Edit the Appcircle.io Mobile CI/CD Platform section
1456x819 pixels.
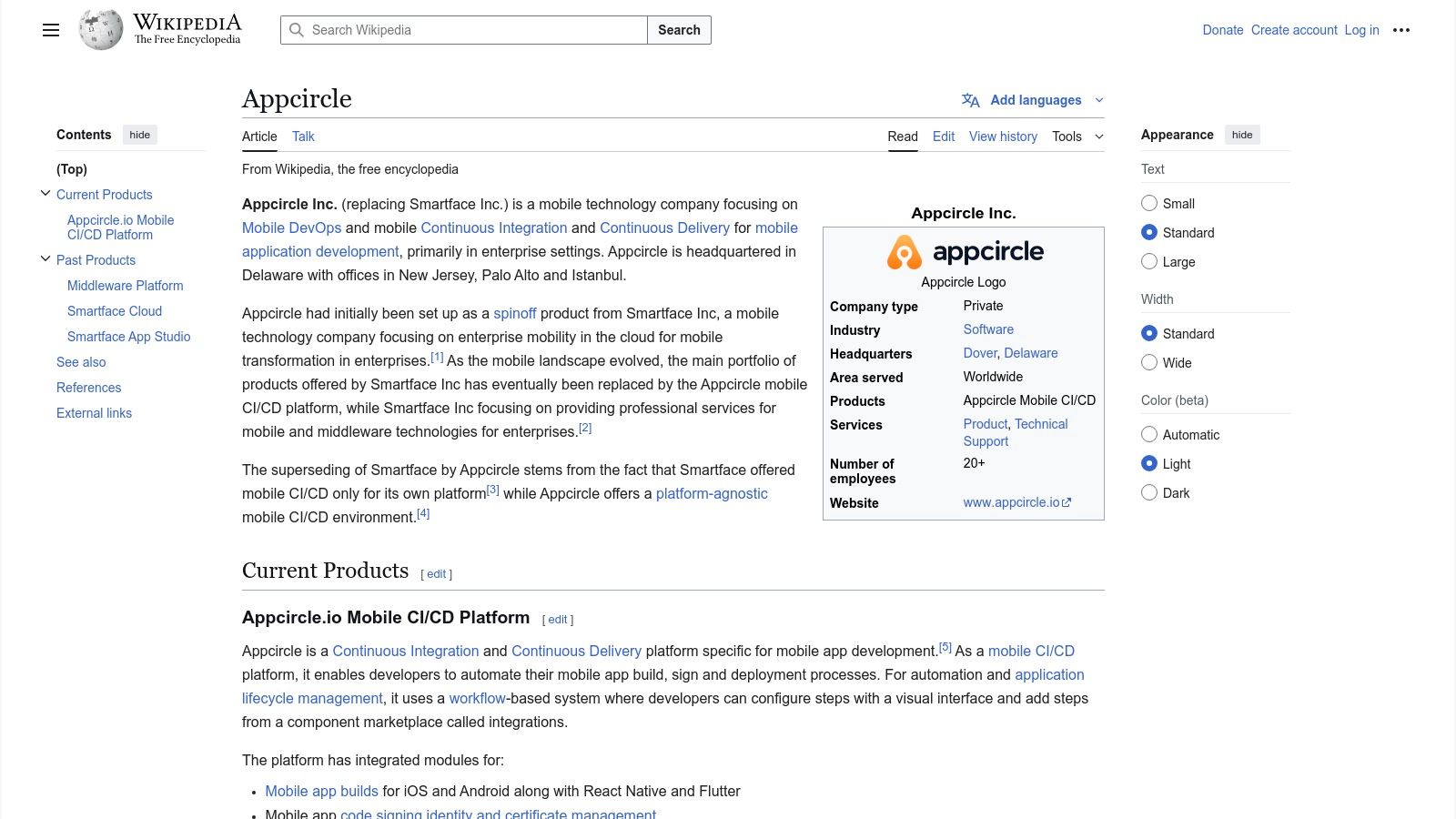(558, 620)
